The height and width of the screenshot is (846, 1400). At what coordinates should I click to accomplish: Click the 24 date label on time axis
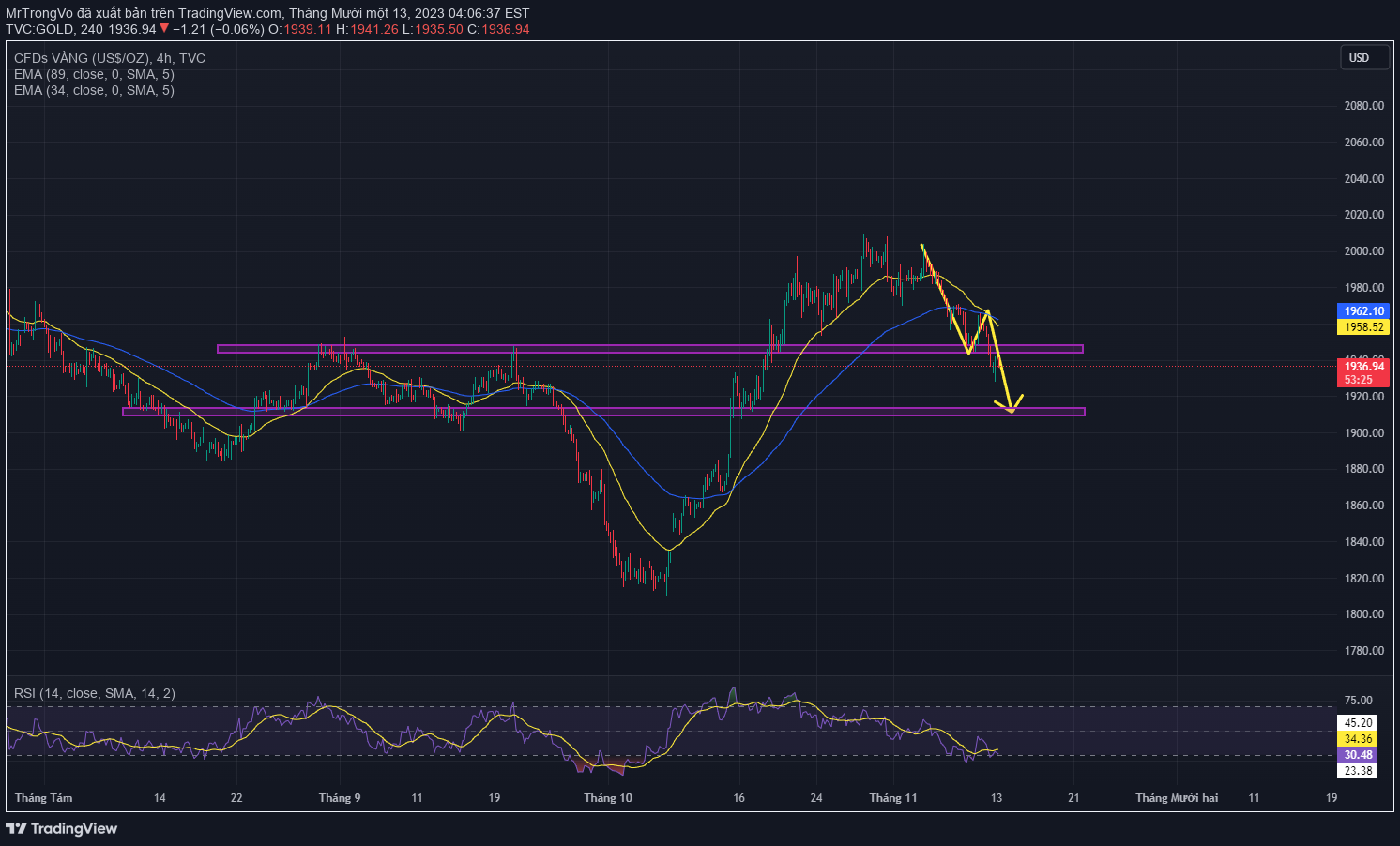point(816,798)
